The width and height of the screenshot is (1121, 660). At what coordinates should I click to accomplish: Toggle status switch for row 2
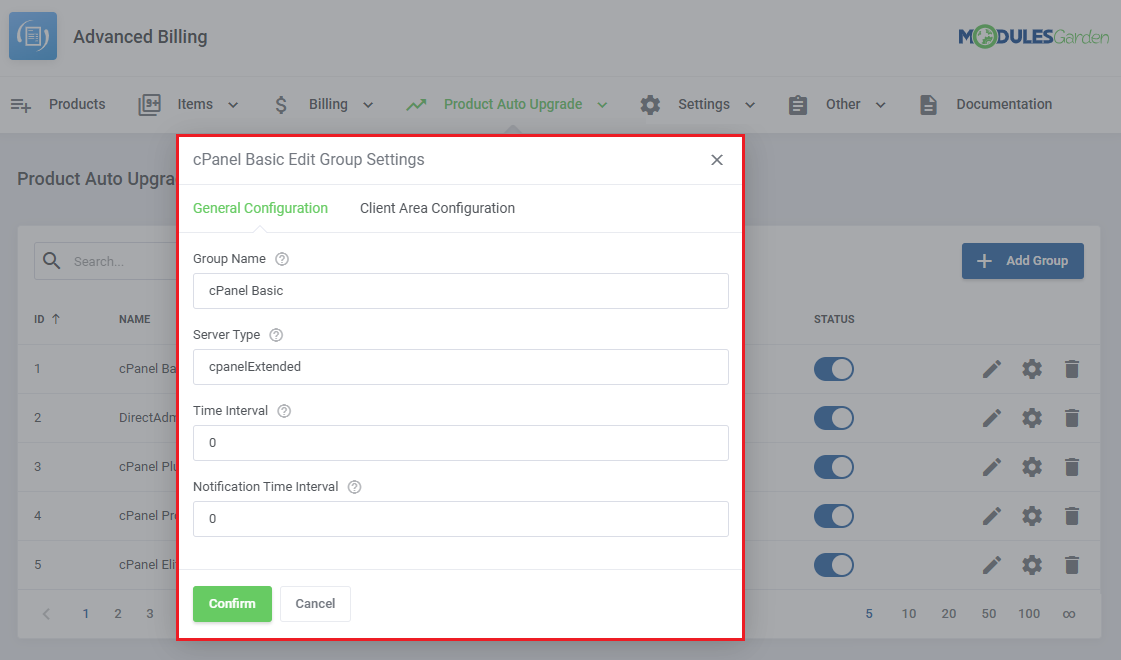point(834,418)
